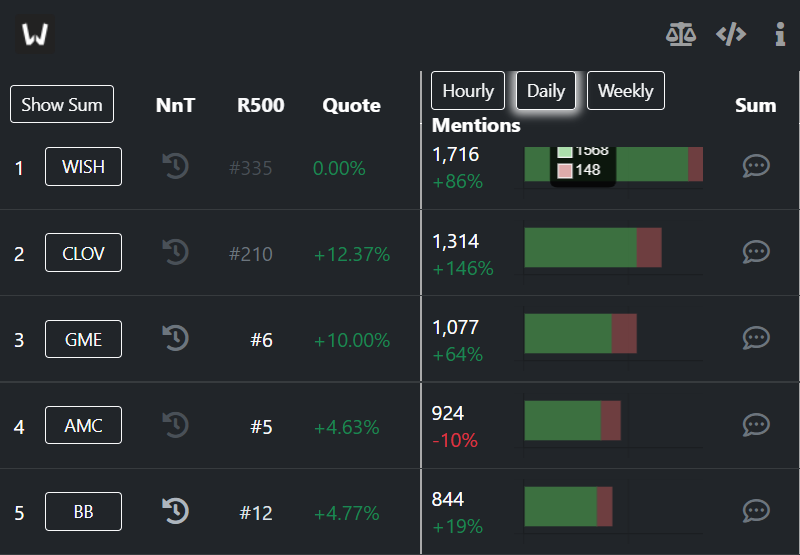800x555 pixels.
Task: Click the +4.77% quote value
Action: 346,513
